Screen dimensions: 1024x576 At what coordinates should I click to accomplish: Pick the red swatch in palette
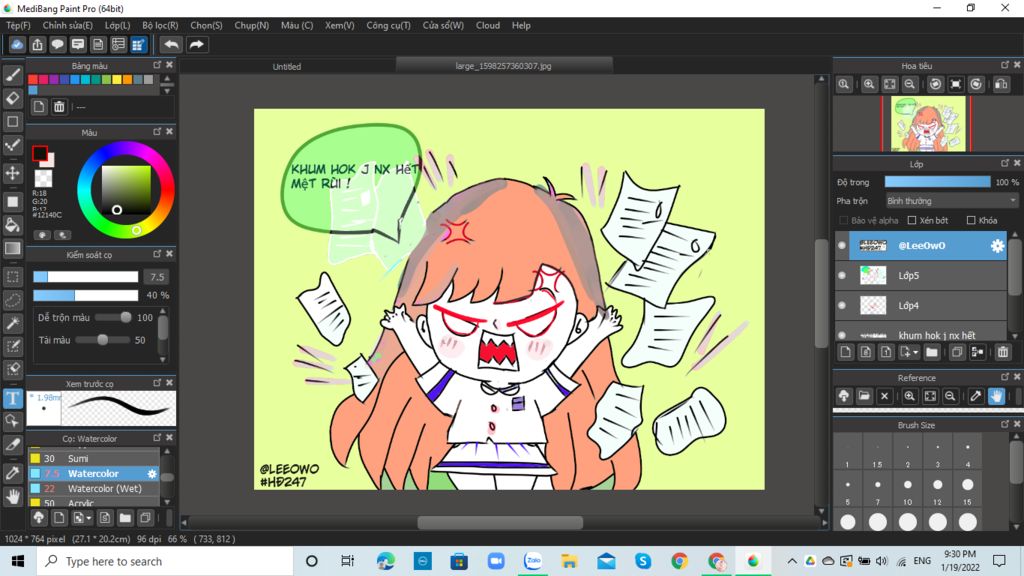coord(33,80)
